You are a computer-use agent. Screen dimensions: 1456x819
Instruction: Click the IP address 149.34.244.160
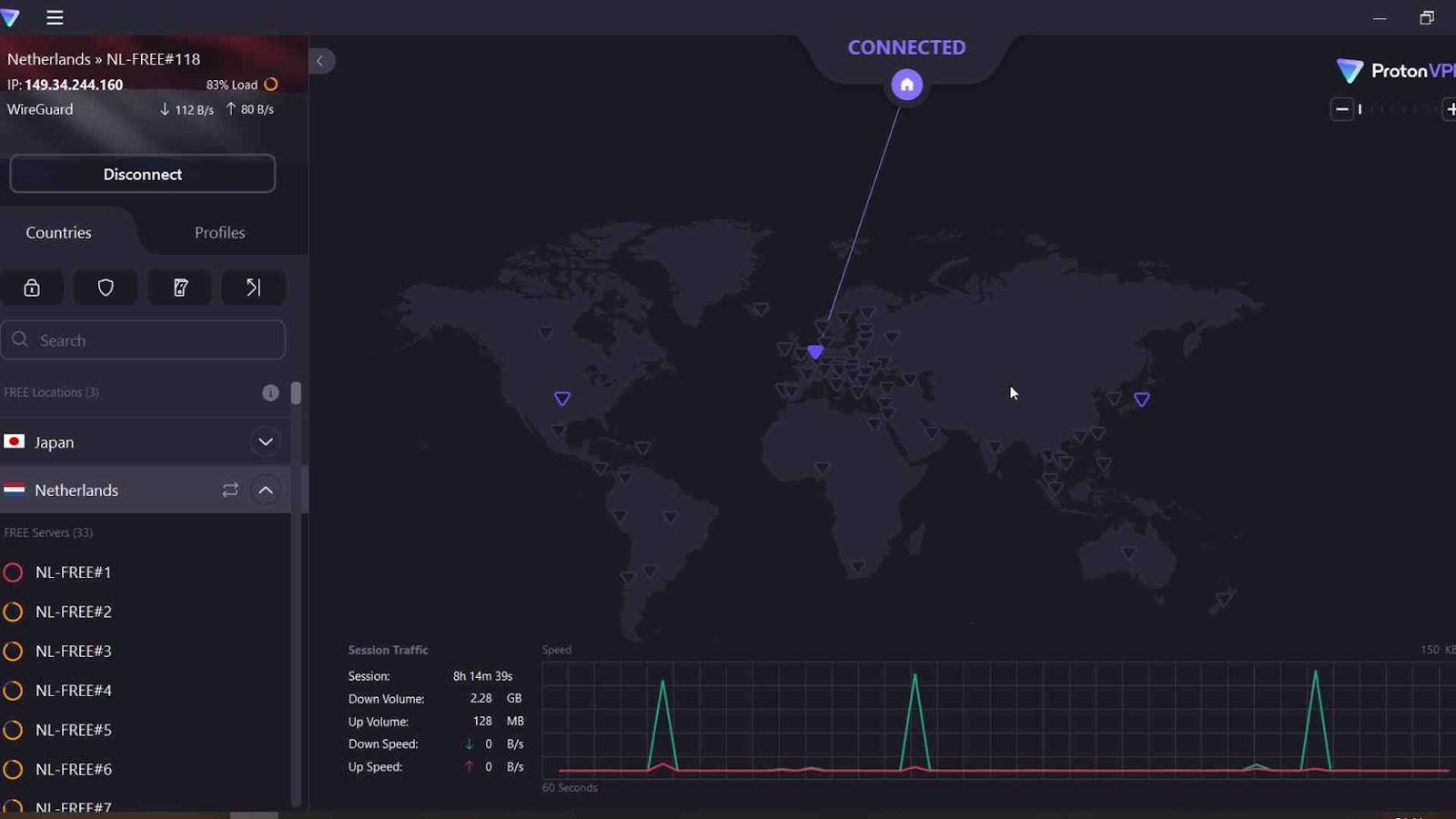click(x=74, y=85)
